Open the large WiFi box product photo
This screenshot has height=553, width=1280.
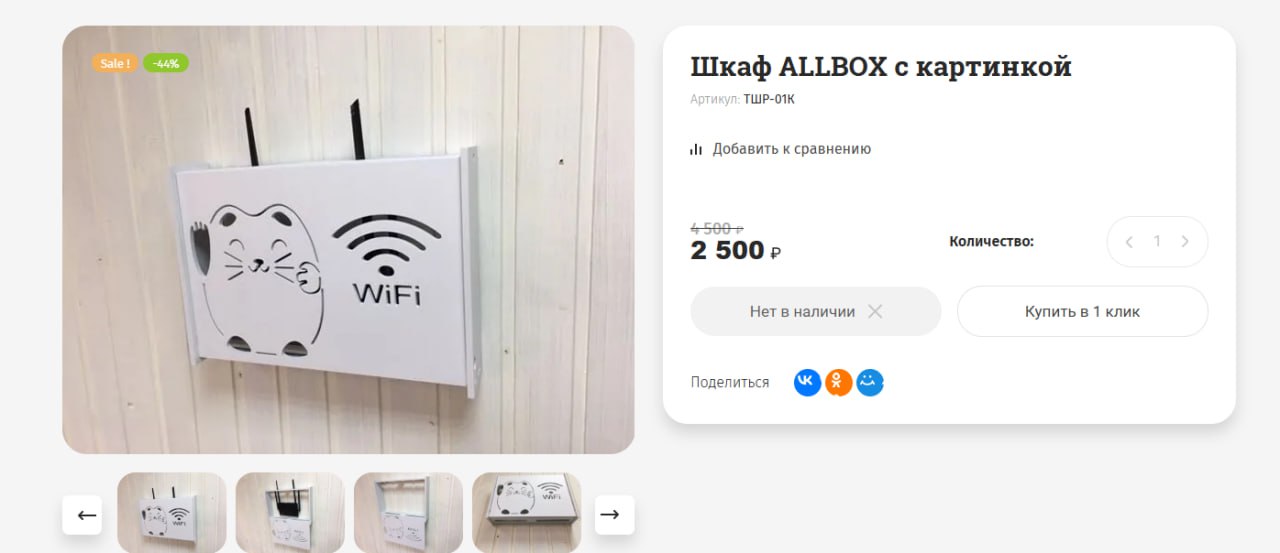[x=348, y=240]
